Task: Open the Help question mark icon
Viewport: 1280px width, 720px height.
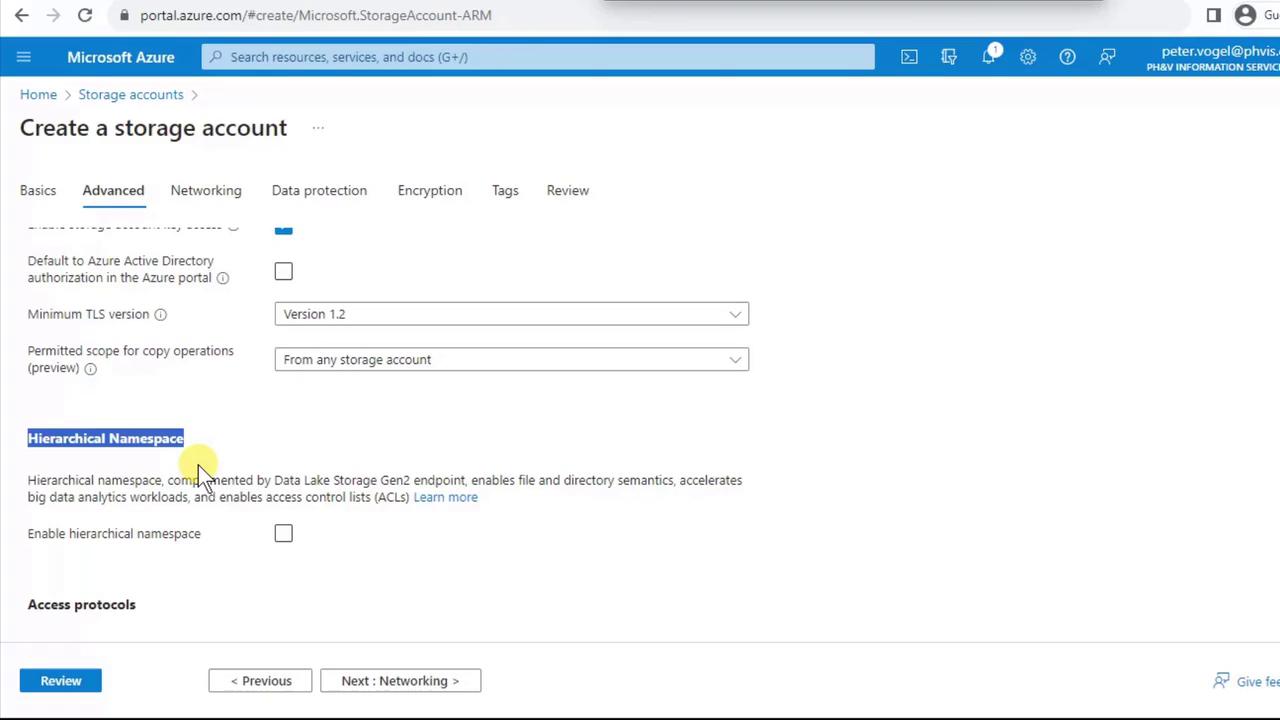Action: pos(1068,57)
